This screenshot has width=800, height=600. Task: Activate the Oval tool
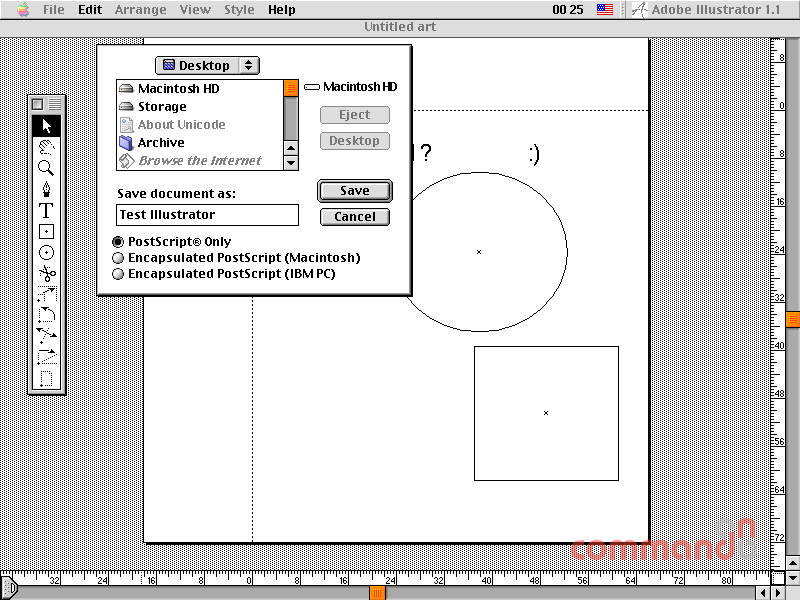(x=46, y=253)
